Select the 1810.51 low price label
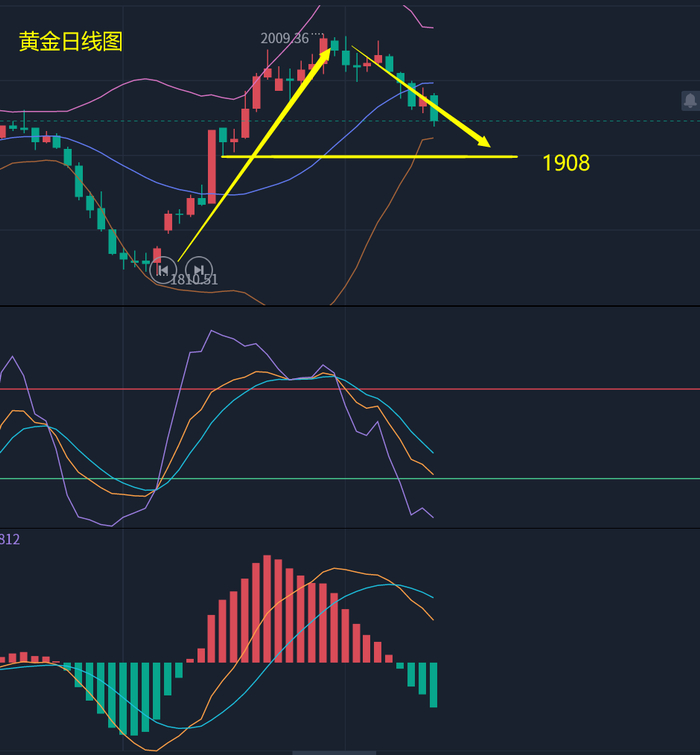 (194, 280)
